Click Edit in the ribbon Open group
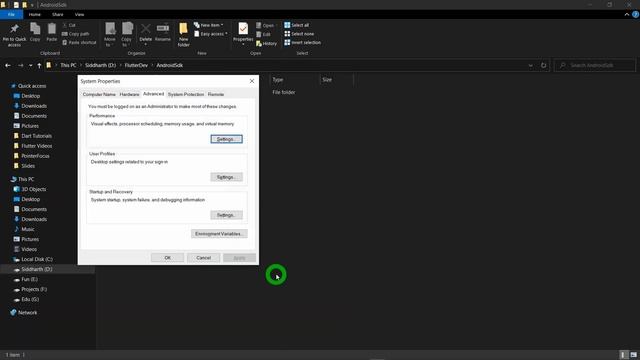640x360 pixels. click(x=263, y=34)
